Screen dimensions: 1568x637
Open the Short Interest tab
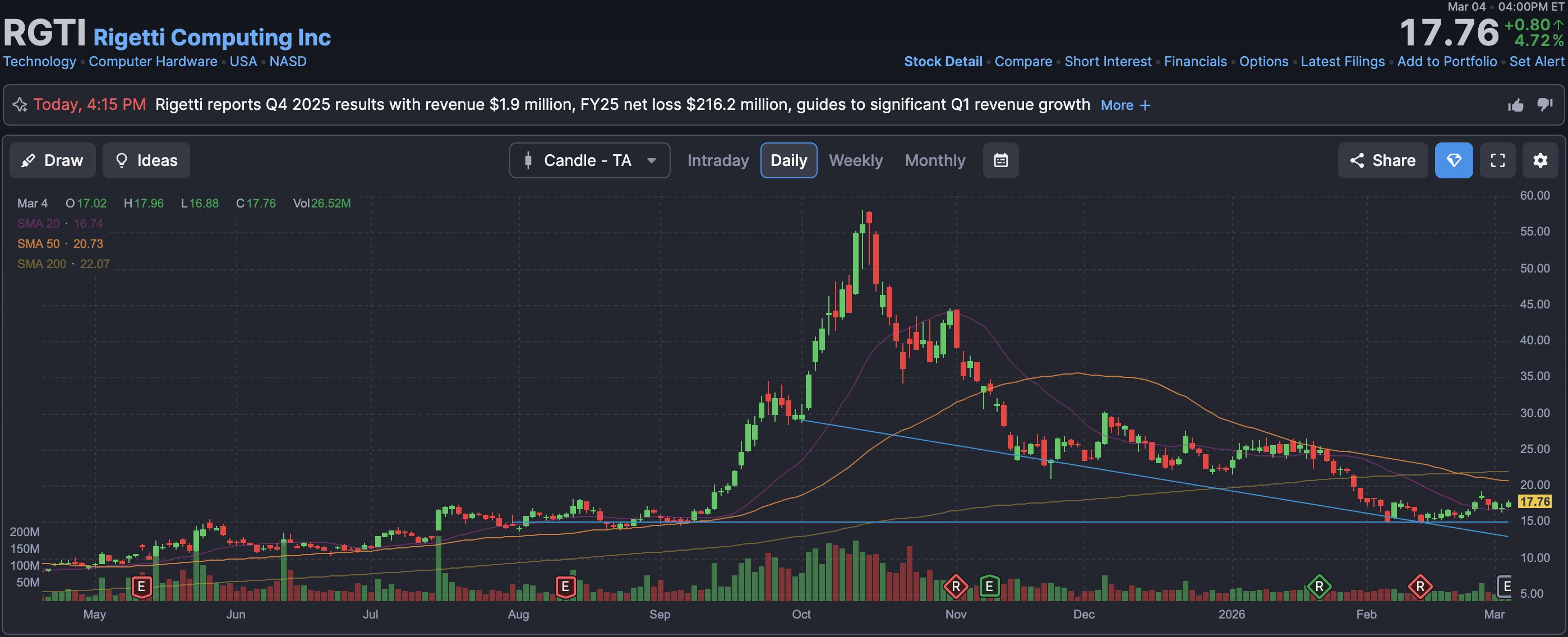tap(1107, 62)
